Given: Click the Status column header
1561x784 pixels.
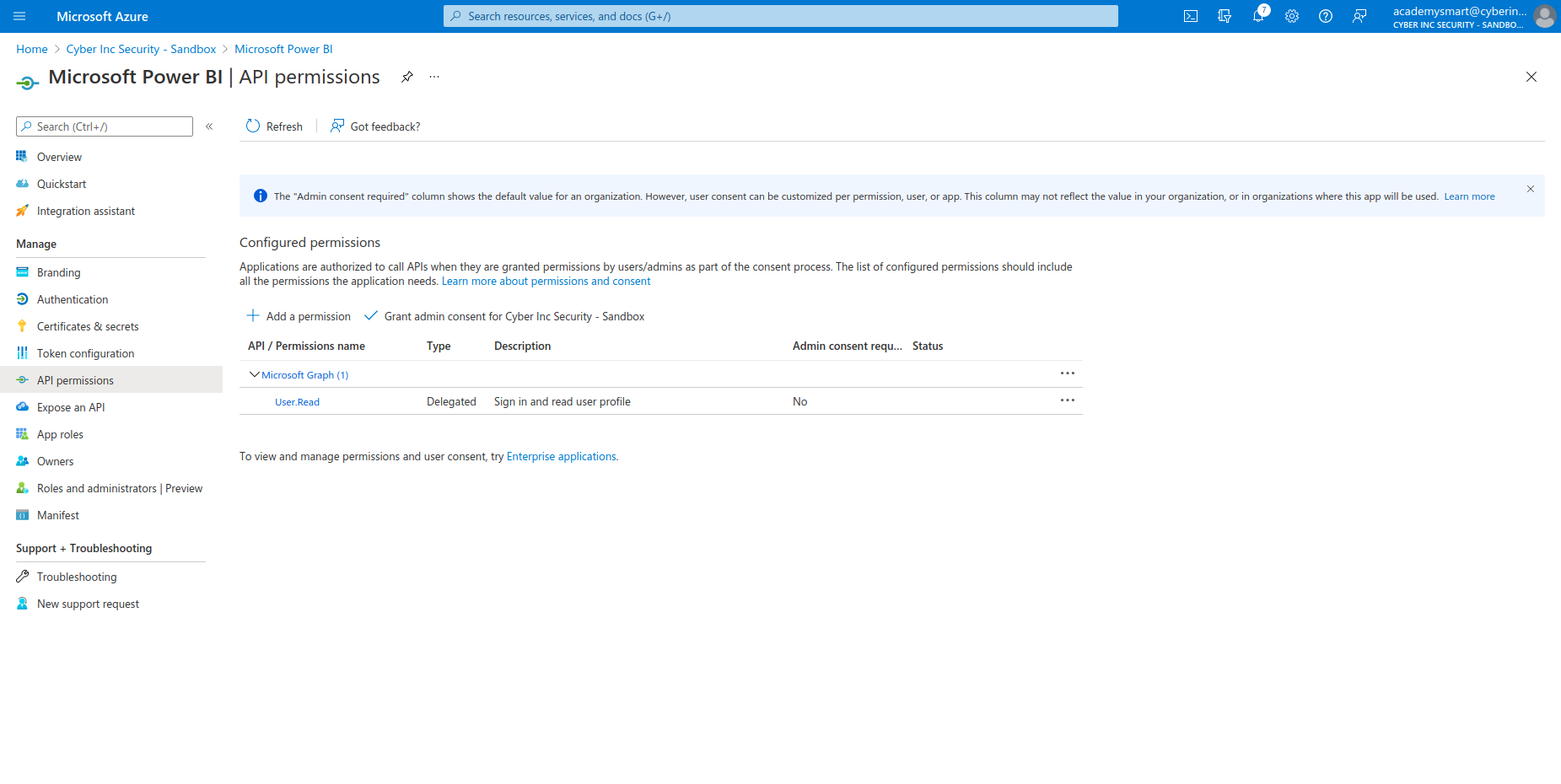Looking at the screenshot, I should click(x=928, y=346).
